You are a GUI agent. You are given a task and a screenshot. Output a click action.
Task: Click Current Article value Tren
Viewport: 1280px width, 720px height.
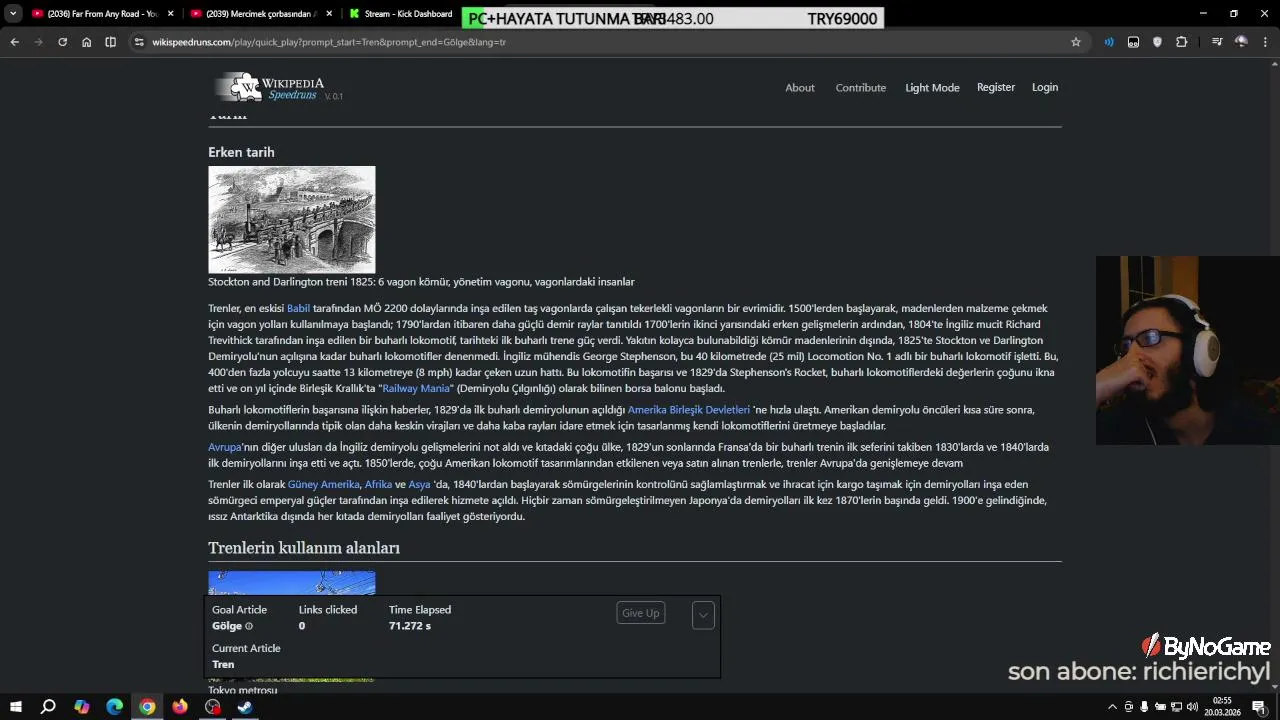pos(223,665)
